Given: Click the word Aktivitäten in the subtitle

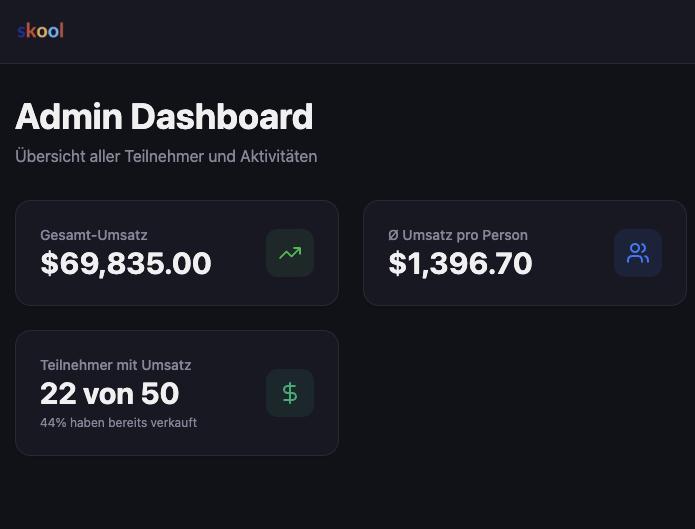Looking at the screenshot, I should pyautogui.click(x=279, y=157).
